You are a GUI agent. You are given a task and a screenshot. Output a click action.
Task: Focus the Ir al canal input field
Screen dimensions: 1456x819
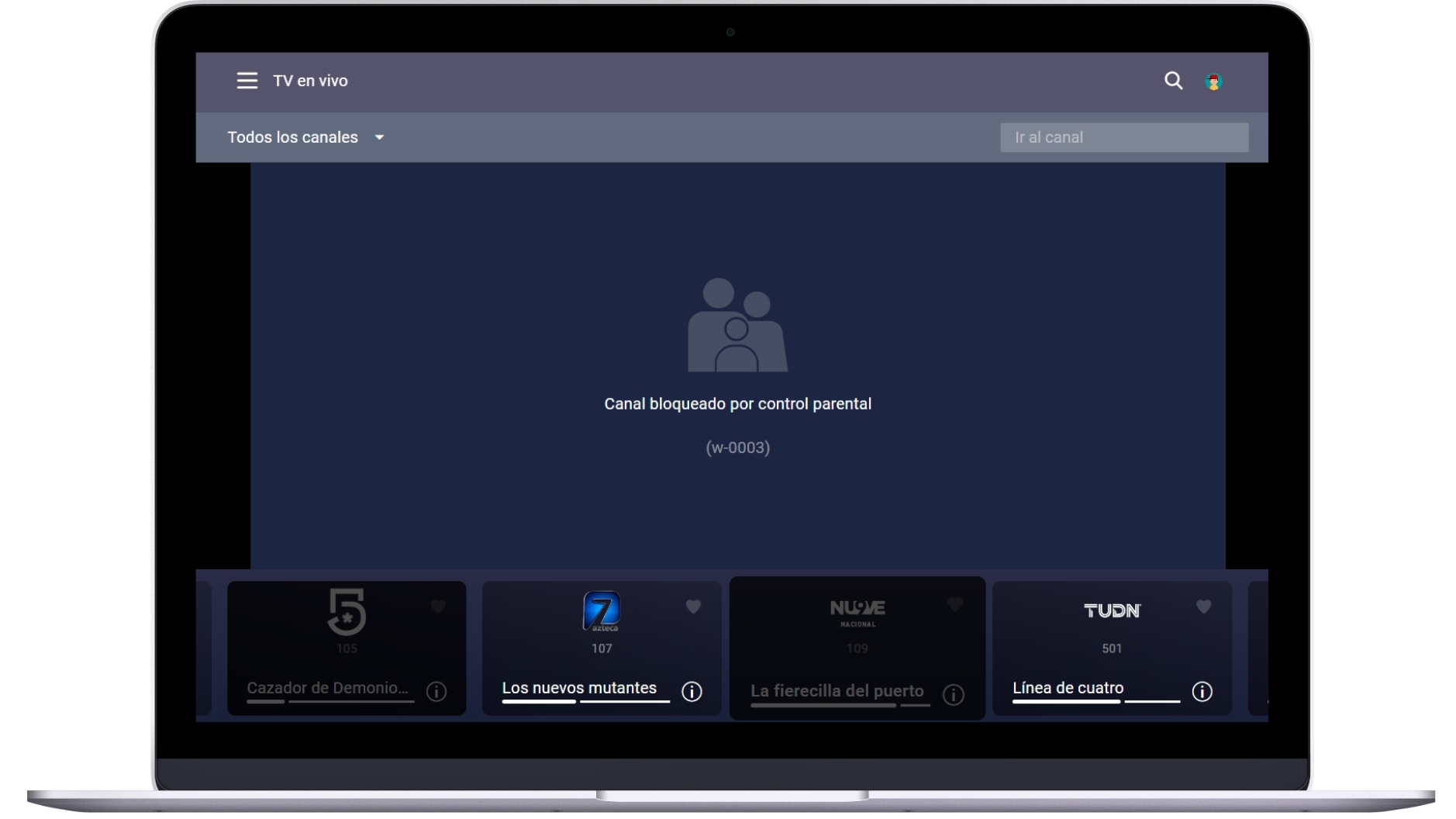pyautogui.click(x=1123, y=137)
